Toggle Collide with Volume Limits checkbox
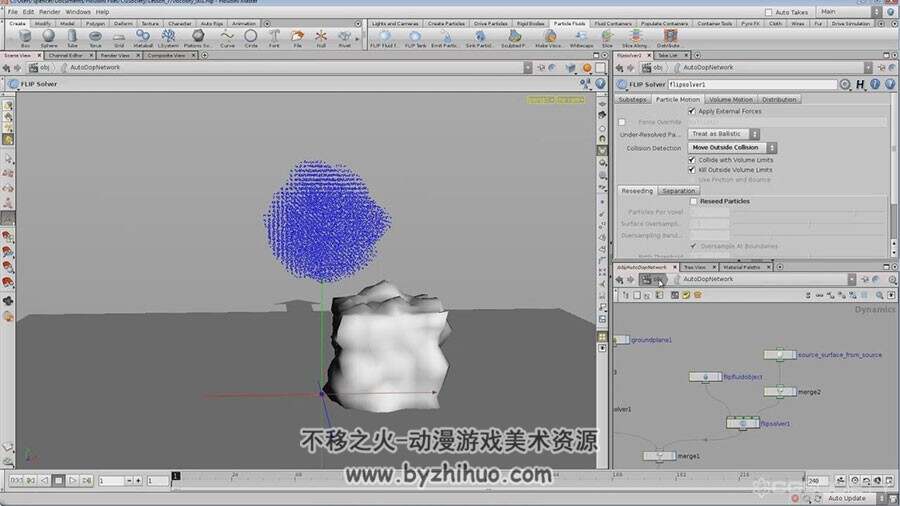900x506 pixels. 692,160
